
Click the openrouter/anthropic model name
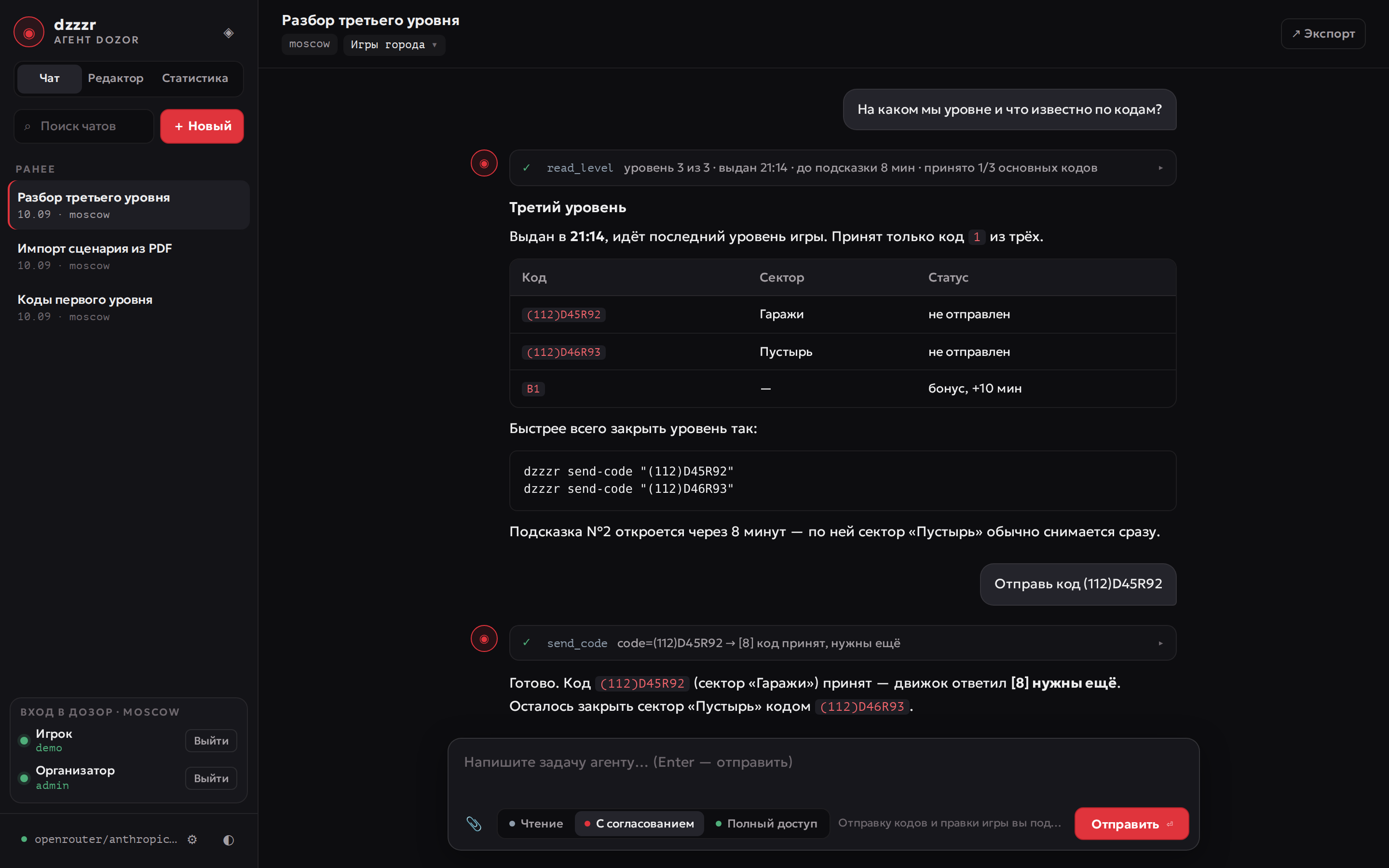pyautogui.click(x=106, y=839)
